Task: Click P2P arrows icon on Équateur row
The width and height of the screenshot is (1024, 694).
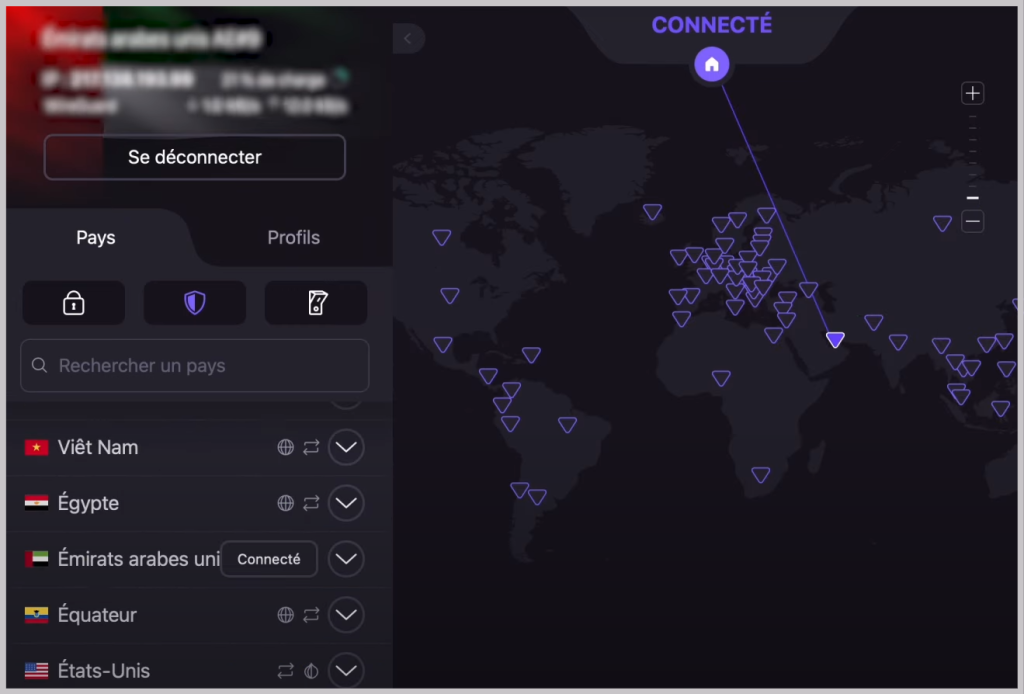Action: (312, 615)
